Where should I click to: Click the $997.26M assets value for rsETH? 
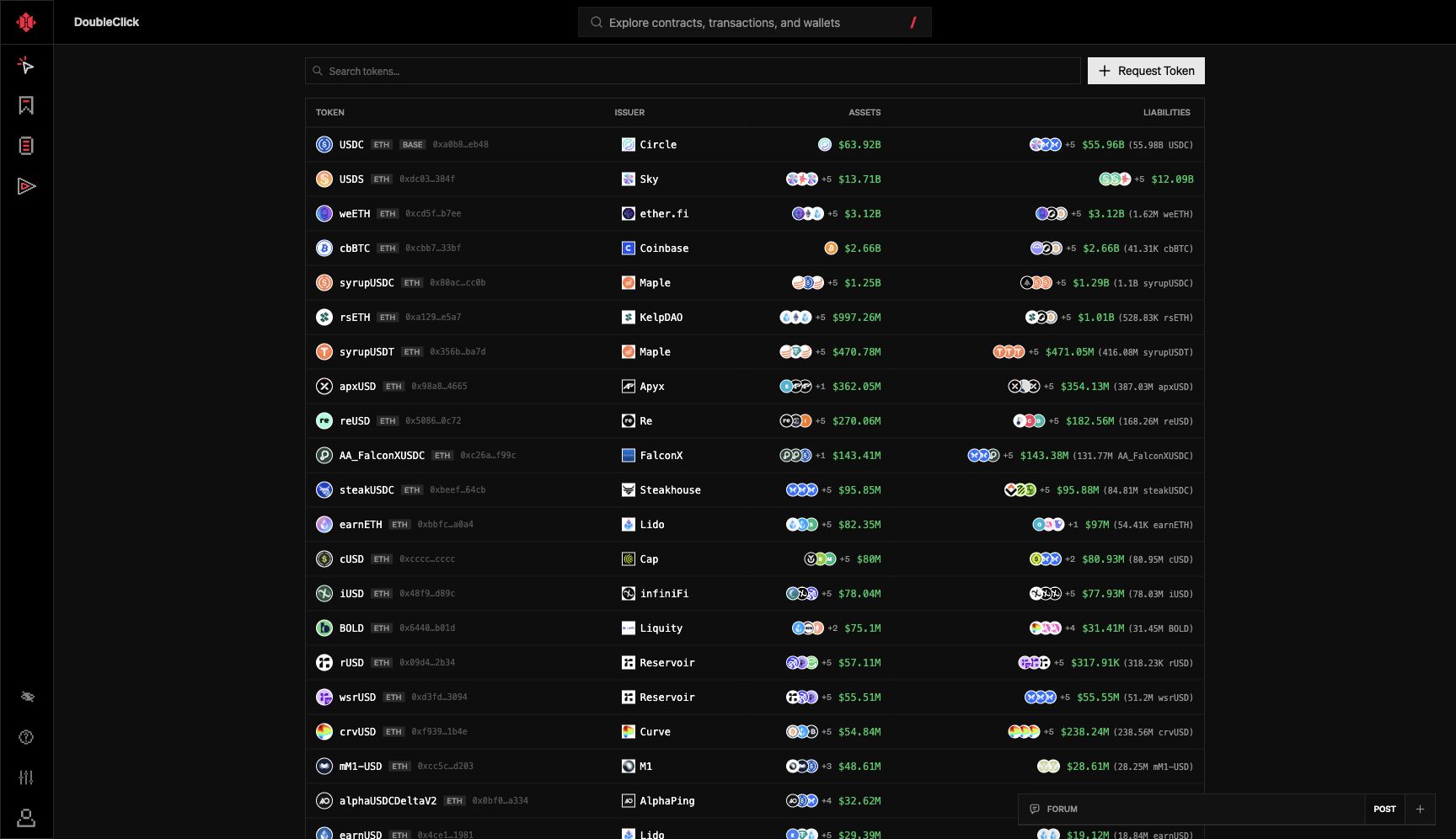(x=857, y=318)
